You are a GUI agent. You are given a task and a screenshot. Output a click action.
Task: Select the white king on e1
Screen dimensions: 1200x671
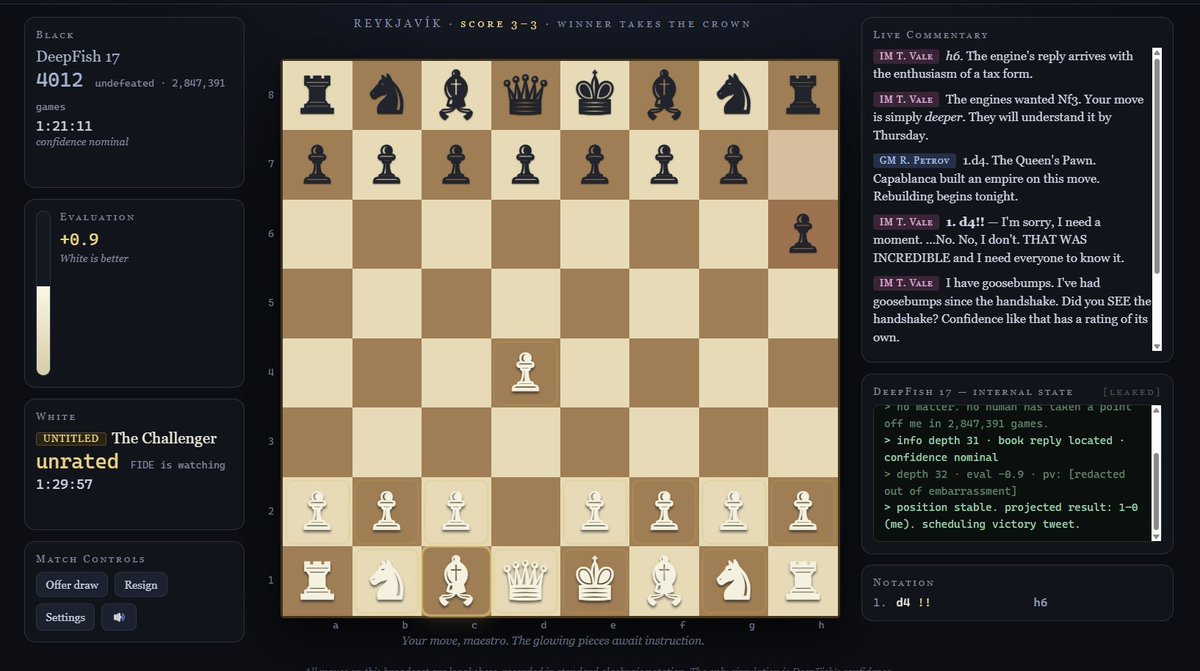pyautogui.click(x=594, y=581)
